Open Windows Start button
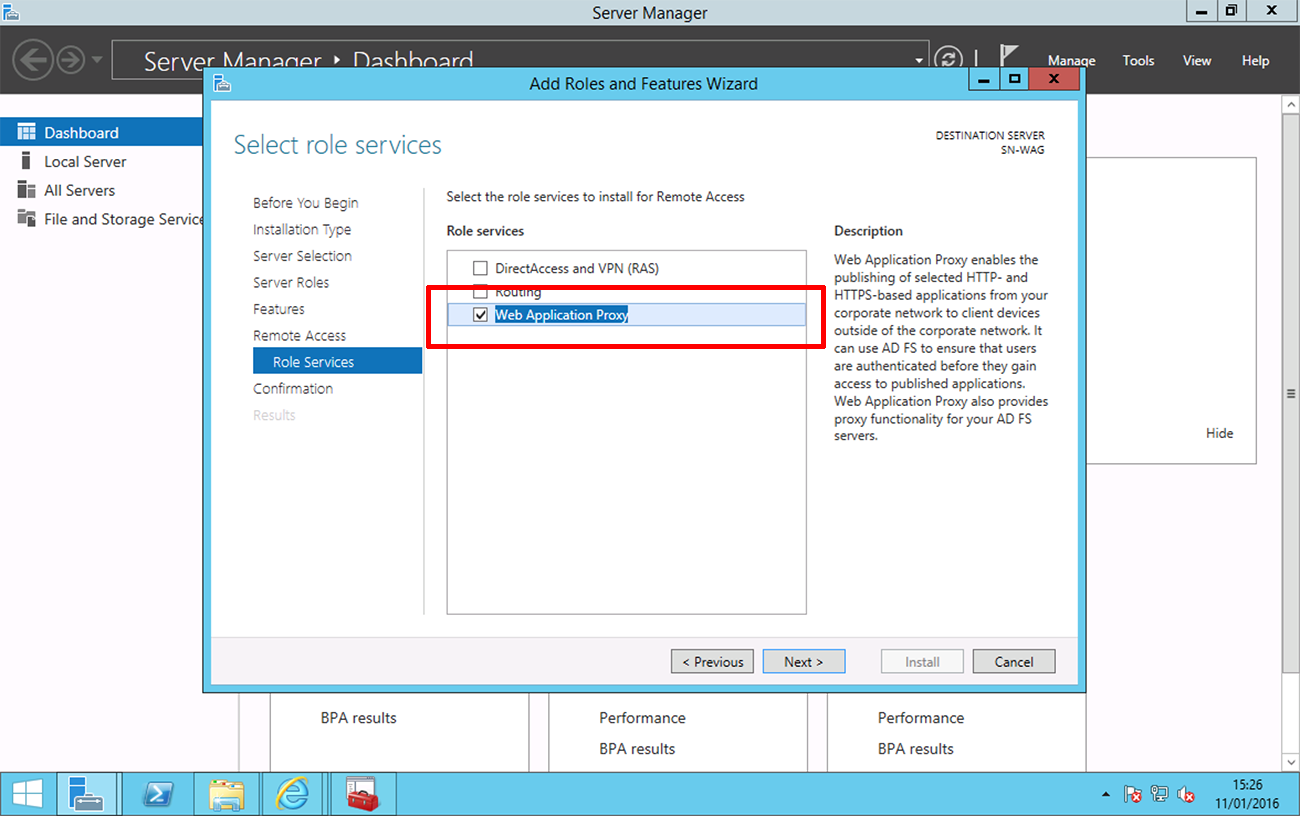Screen dimensions: 1300x816 [27, 795]
